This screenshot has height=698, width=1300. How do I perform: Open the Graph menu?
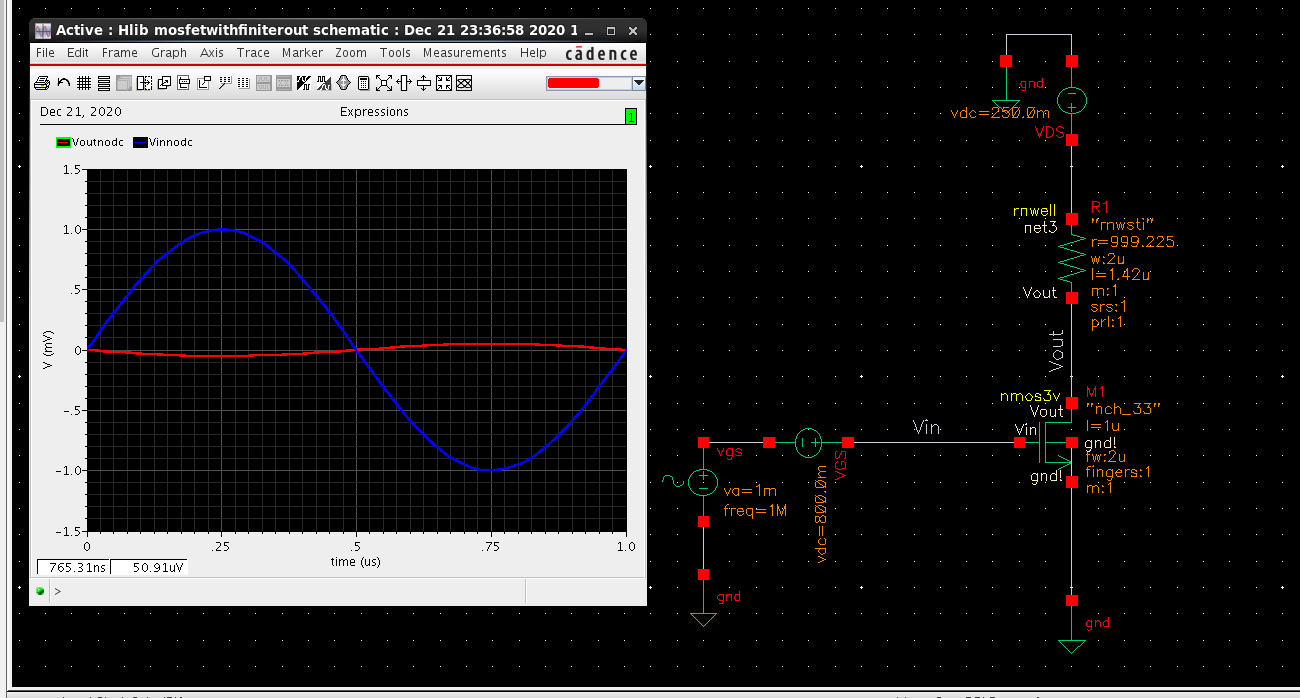coord(169,53)
